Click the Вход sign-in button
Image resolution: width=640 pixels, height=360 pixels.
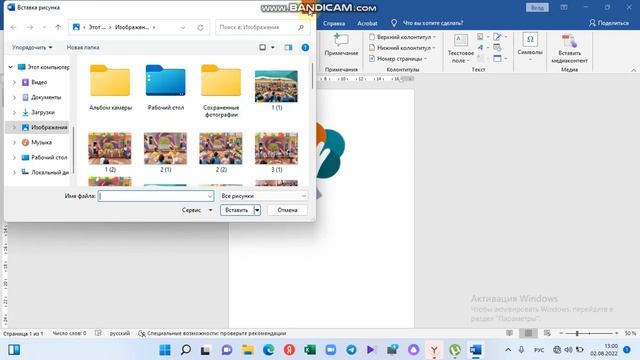[x=537, y=7]
